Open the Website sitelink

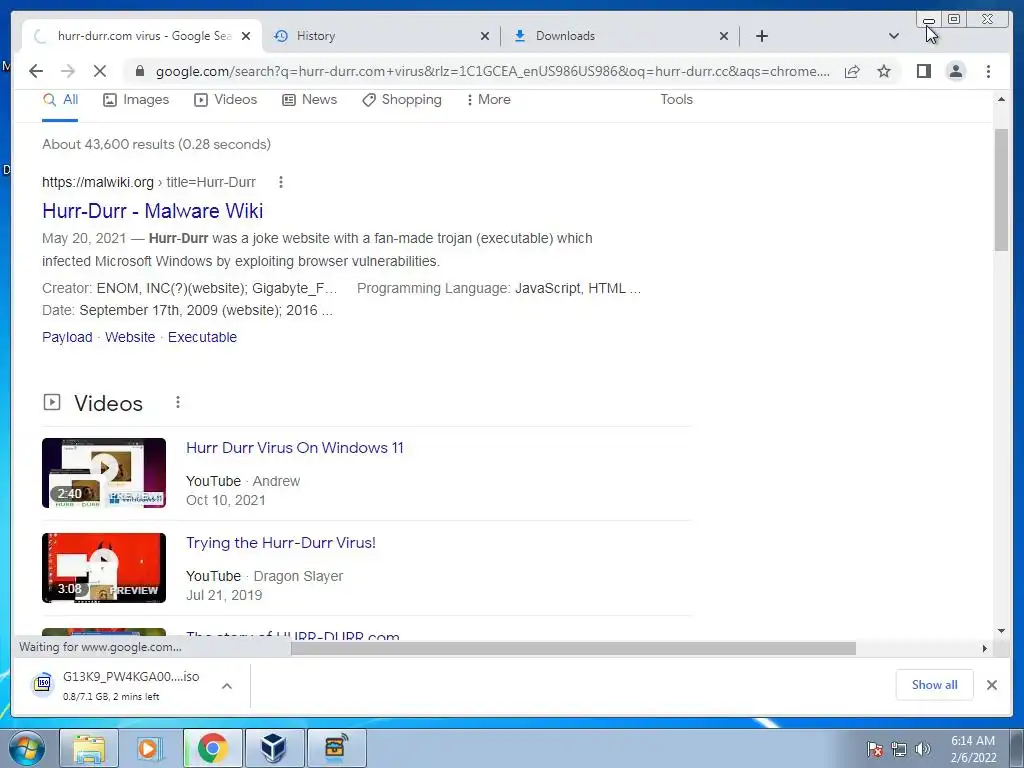pyautogui.click(x=130, y=337)
